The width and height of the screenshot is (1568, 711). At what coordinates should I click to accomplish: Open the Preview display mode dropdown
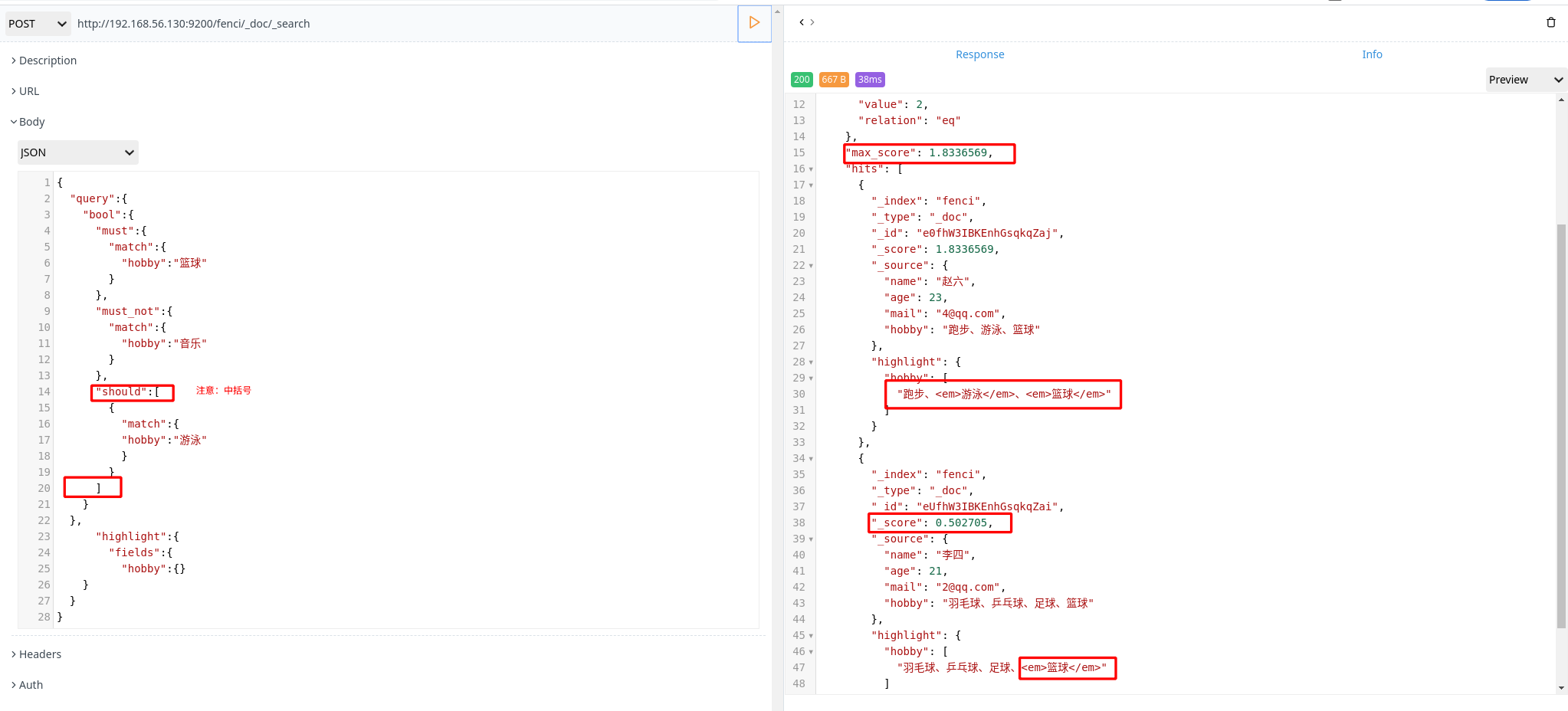[1524, 79]
